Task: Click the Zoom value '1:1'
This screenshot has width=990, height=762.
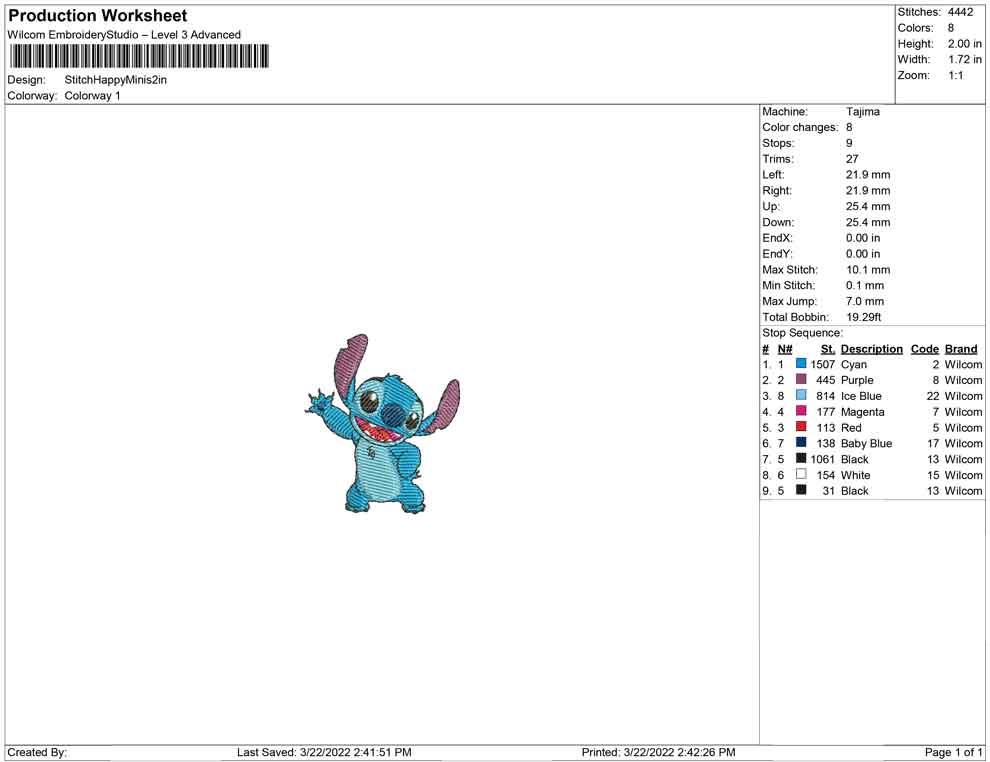Action: 956,75
